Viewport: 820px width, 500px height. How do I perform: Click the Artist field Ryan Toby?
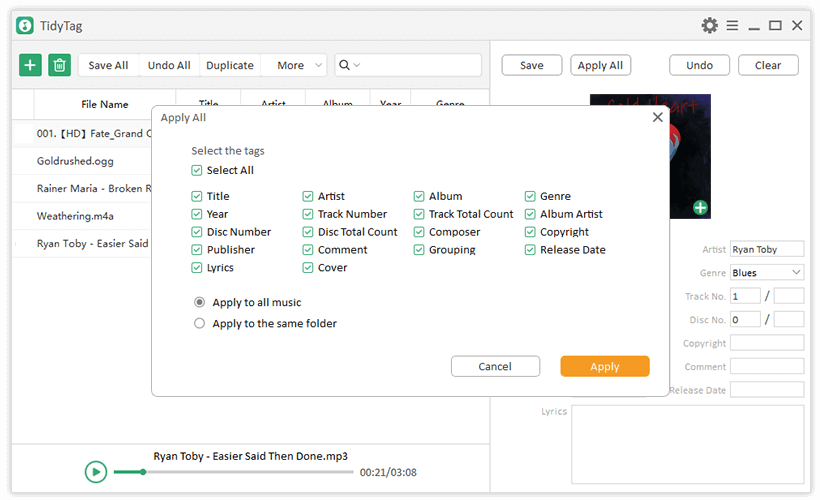767,249
